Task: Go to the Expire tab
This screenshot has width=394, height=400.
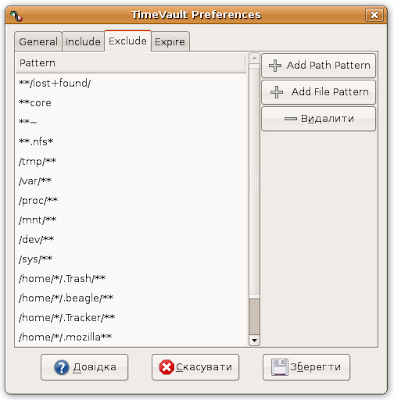Action: tap(170, 42)
